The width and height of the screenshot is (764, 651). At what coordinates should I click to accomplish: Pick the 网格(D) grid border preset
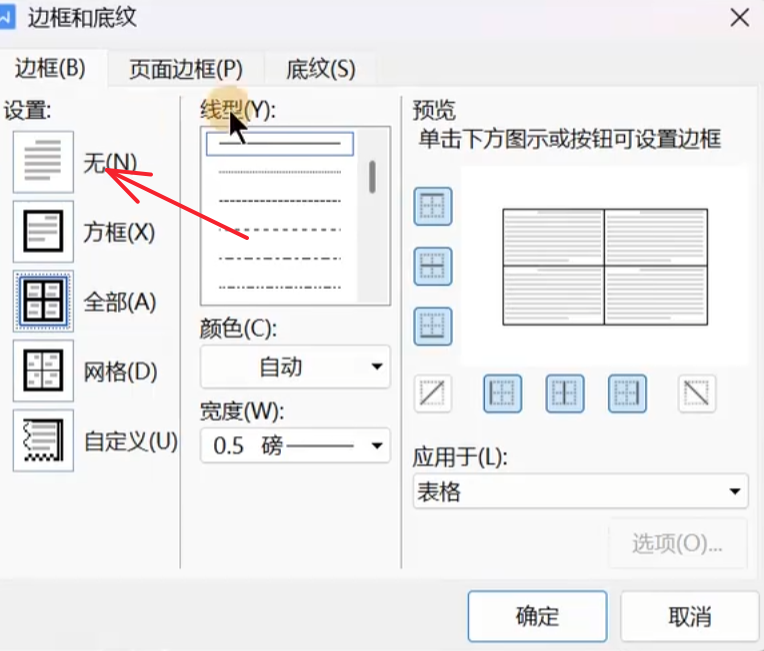(43, 371)
